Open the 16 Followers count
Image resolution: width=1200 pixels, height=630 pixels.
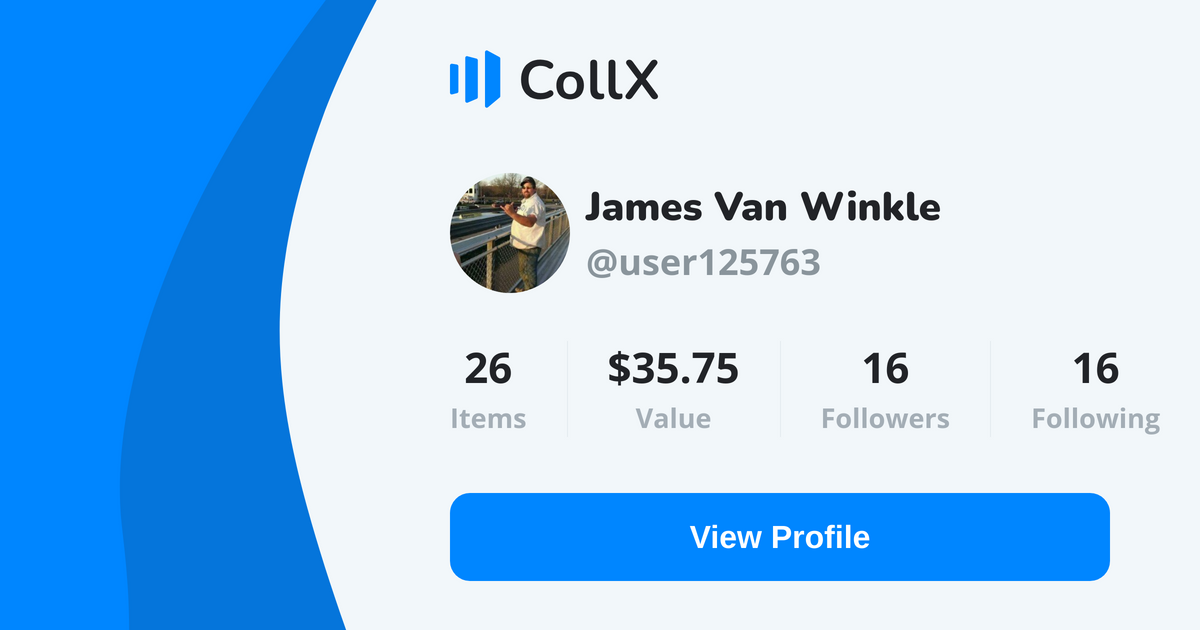click(886, 369)
